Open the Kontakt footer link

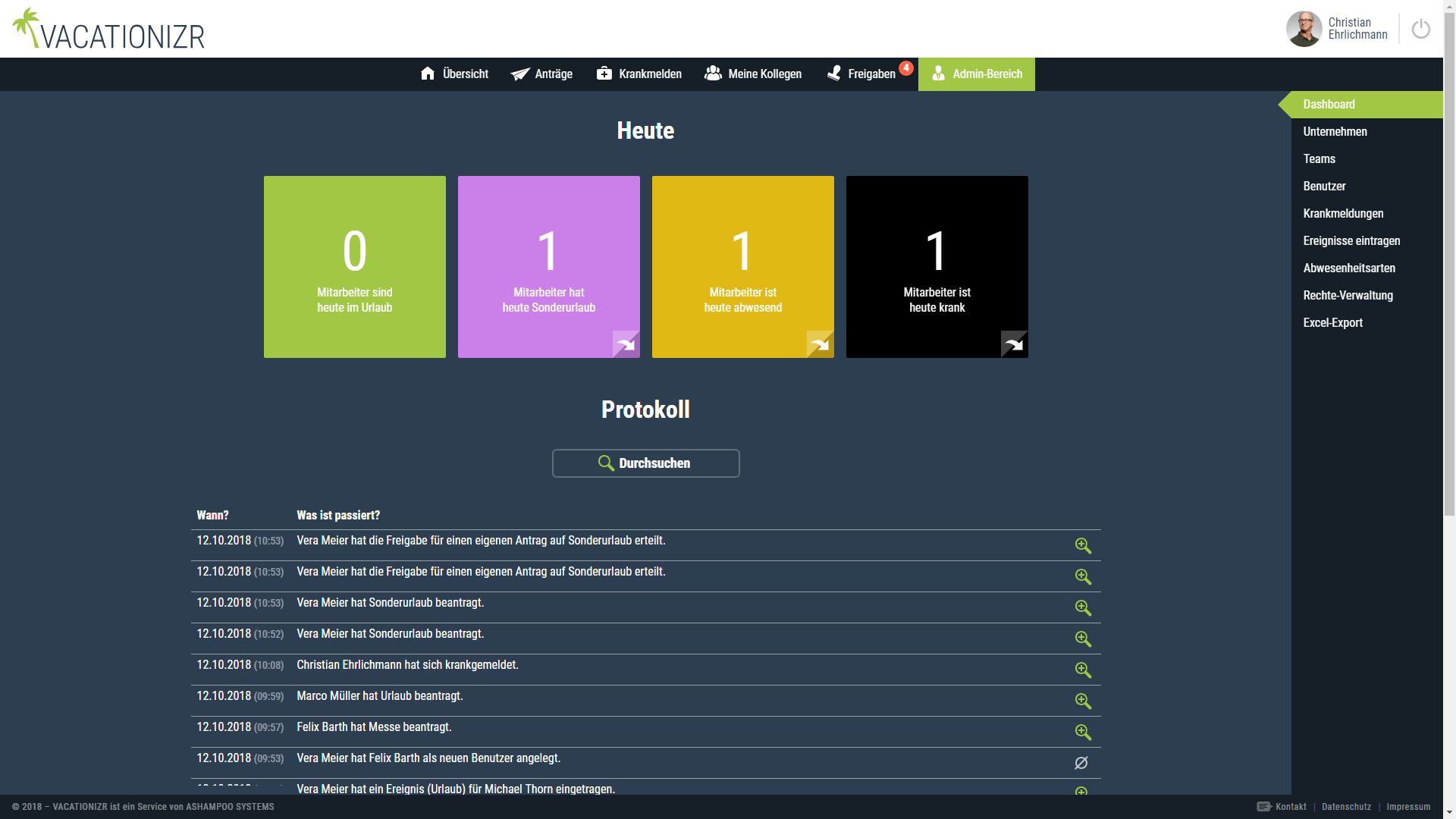click(x=1291, y=807)
